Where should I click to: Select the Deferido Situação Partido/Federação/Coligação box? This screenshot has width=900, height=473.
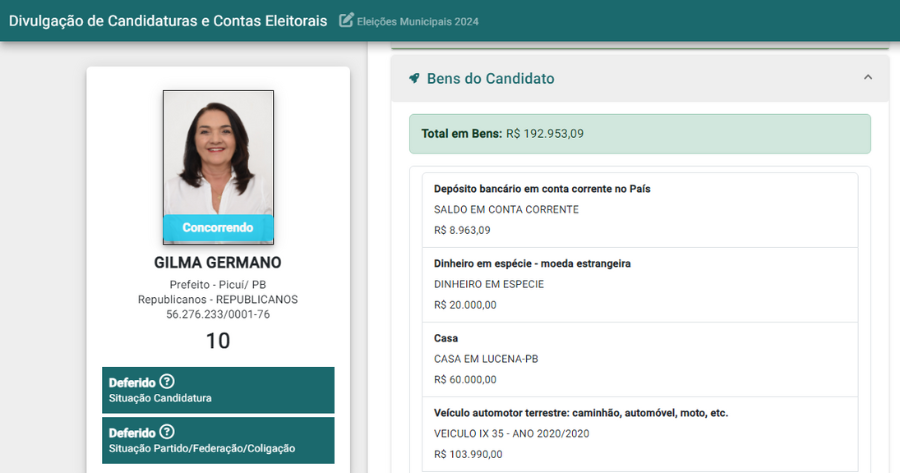[x=218, y=441]
